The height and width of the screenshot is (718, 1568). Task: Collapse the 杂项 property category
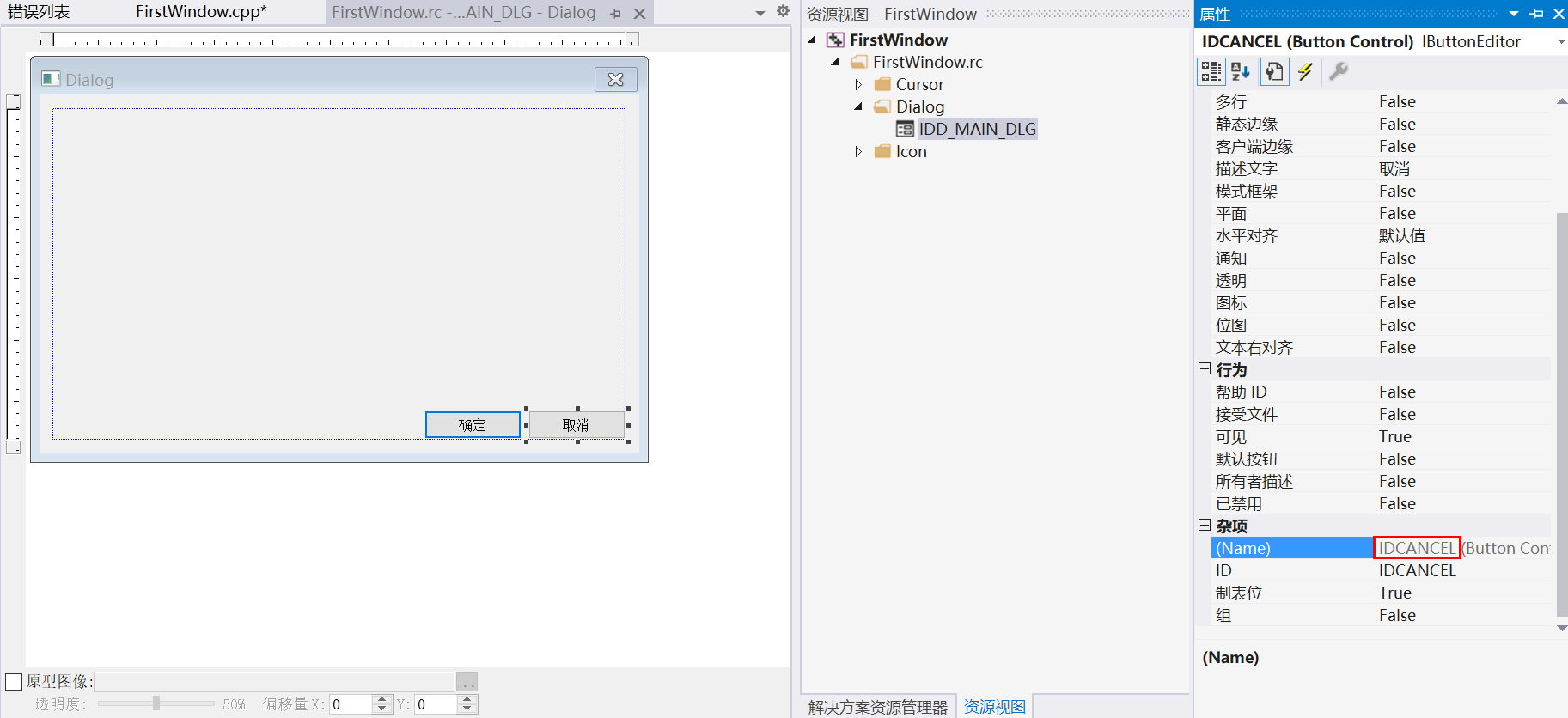pos(1205,525)
